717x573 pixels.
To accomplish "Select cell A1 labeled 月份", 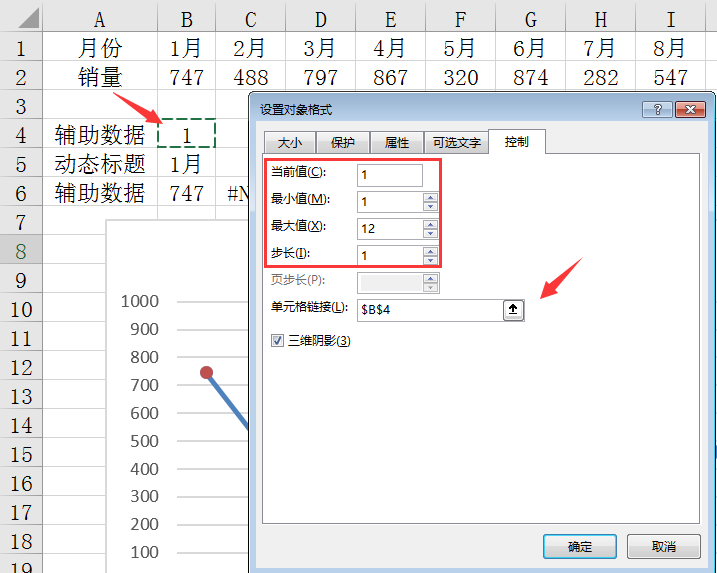I will coord(100,47).
